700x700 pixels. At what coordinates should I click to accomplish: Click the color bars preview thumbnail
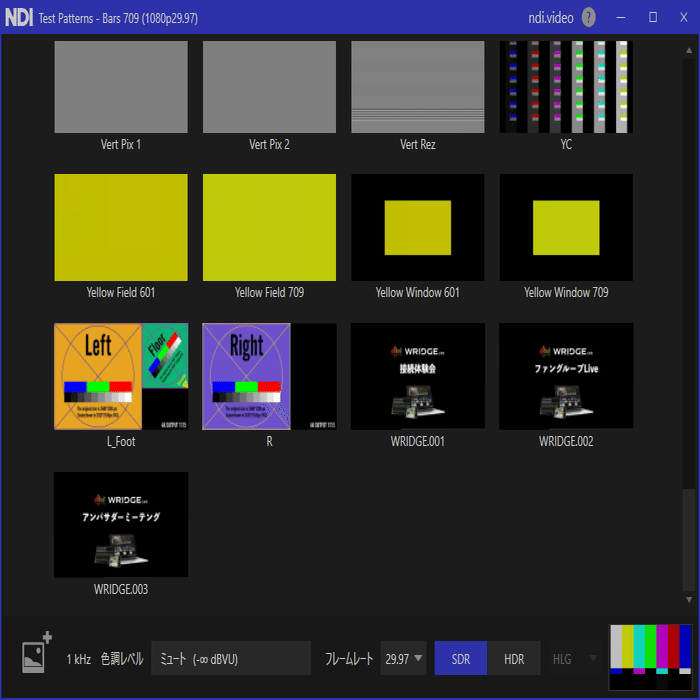[651, 657]
